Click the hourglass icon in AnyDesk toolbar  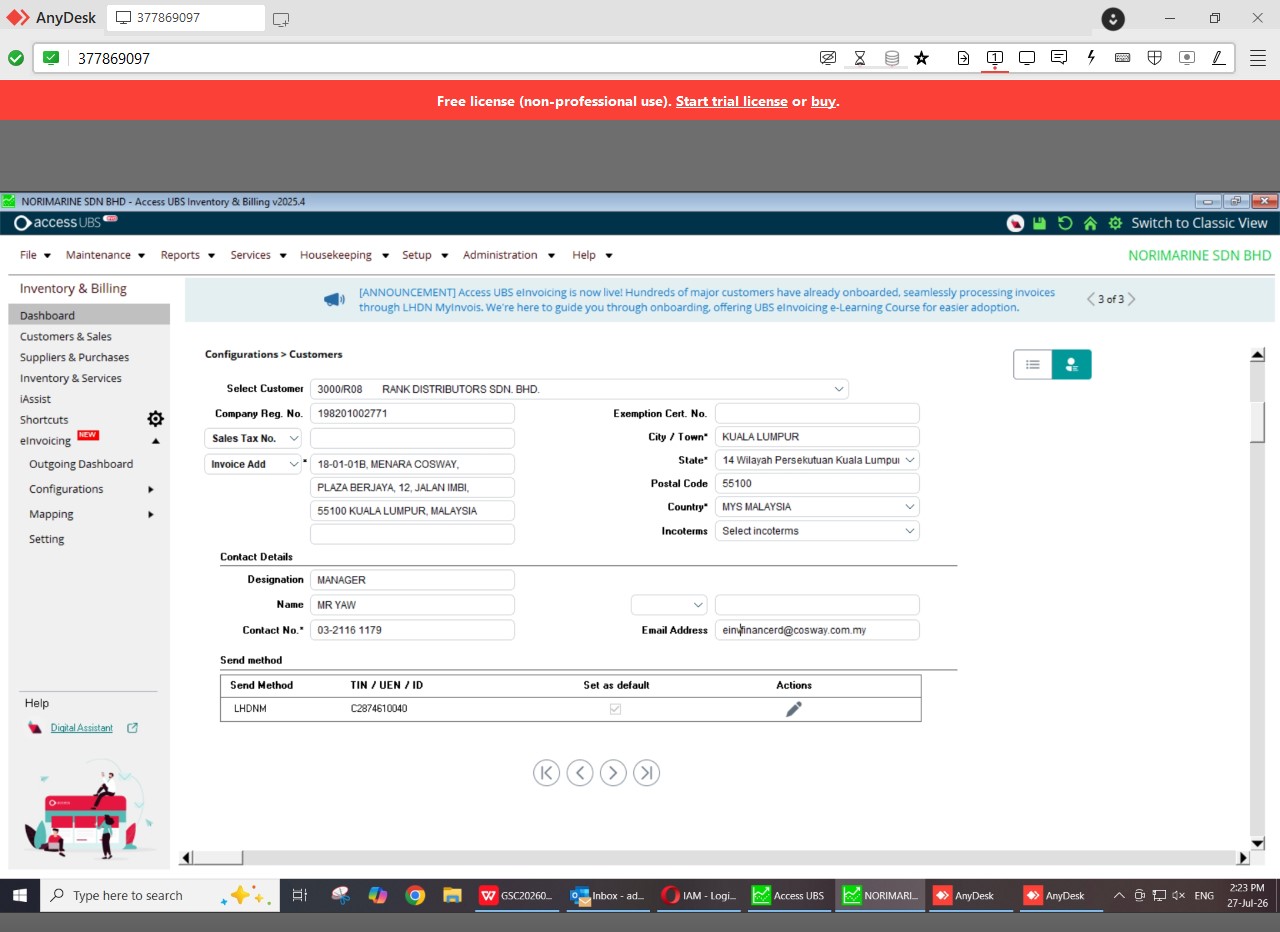point(860,58)
